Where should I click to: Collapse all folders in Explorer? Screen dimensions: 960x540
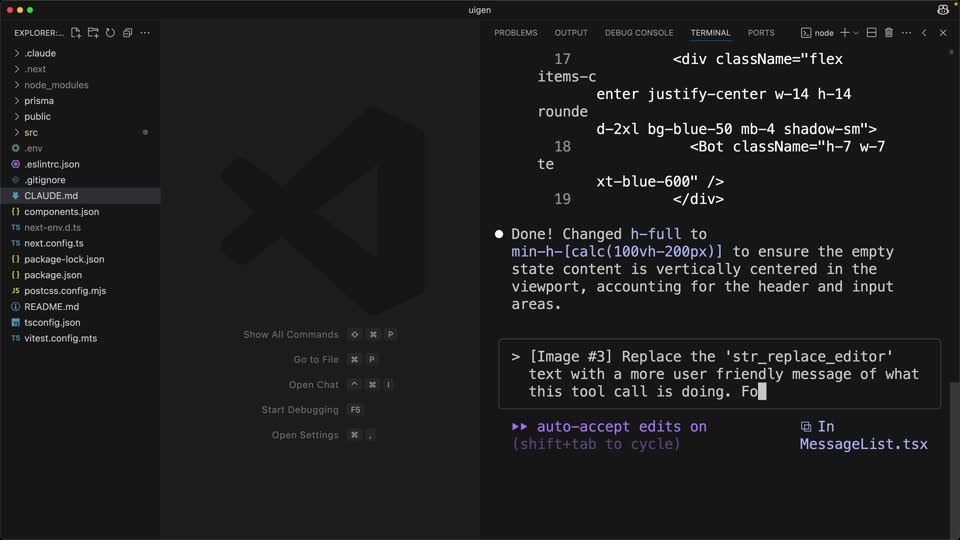(127, 33)
